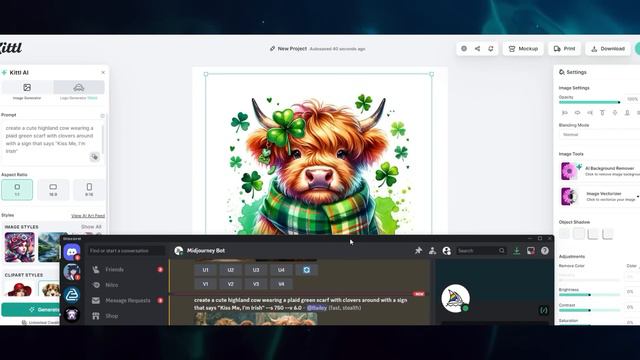Open the Mockup button
The height and width of the screenshot is (360, 640).
[x=523, y=49]
